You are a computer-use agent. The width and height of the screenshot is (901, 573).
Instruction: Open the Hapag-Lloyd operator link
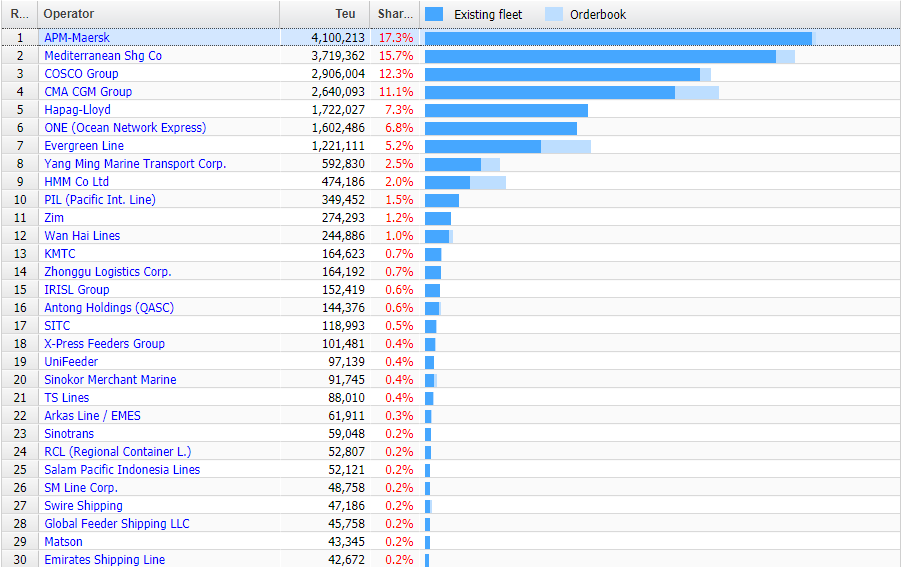click(78, 110)
